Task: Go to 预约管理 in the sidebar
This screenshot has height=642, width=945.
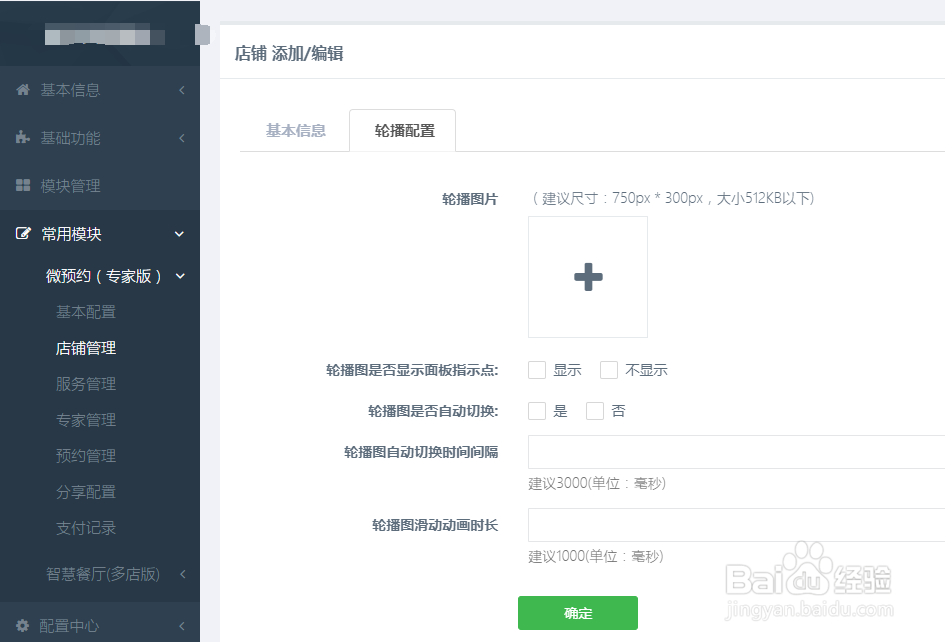Action: click(x=86, y=456)
